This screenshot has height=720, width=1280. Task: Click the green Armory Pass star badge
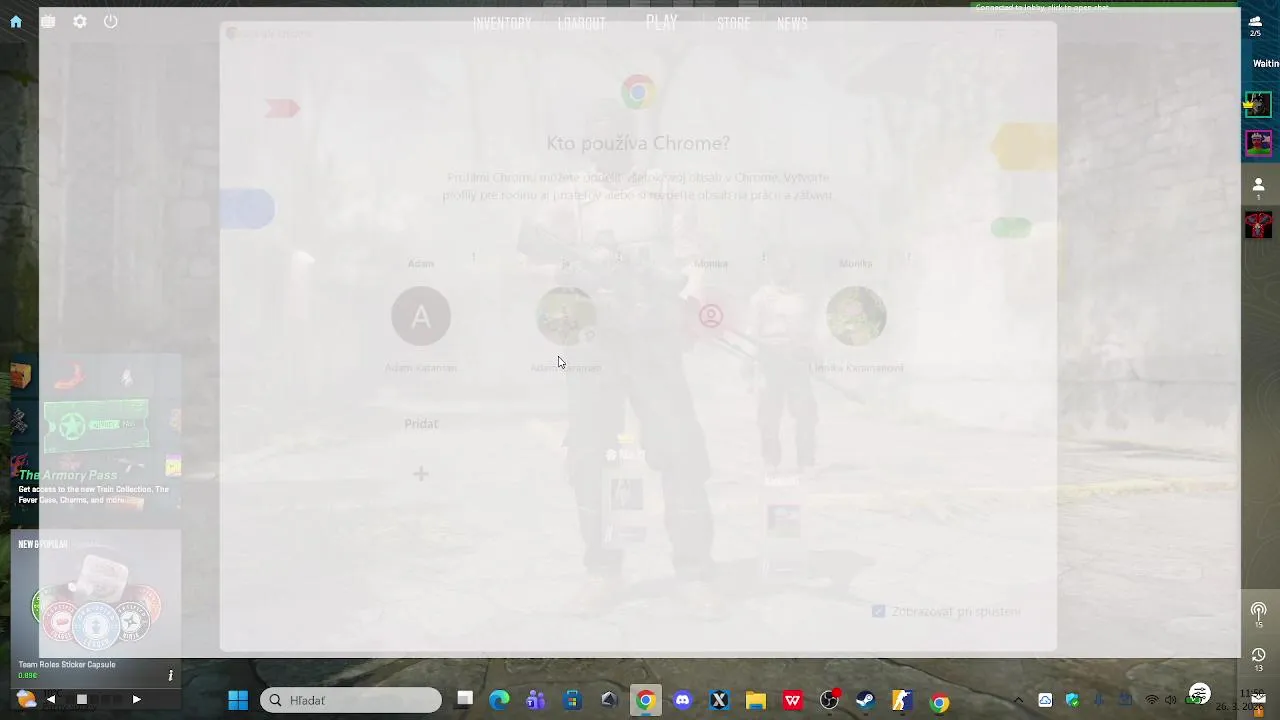point(72,427)
